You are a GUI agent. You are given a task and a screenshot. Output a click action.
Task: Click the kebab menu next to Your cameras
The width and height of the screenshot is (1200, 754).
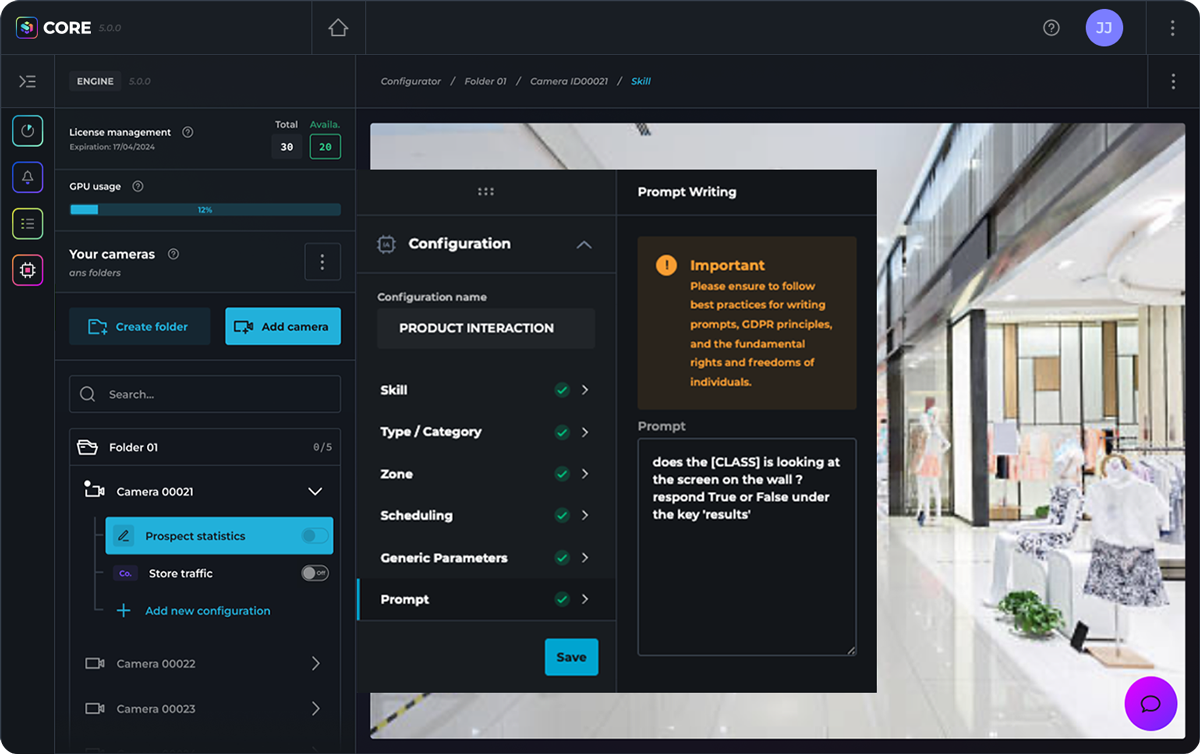[322, 261]
